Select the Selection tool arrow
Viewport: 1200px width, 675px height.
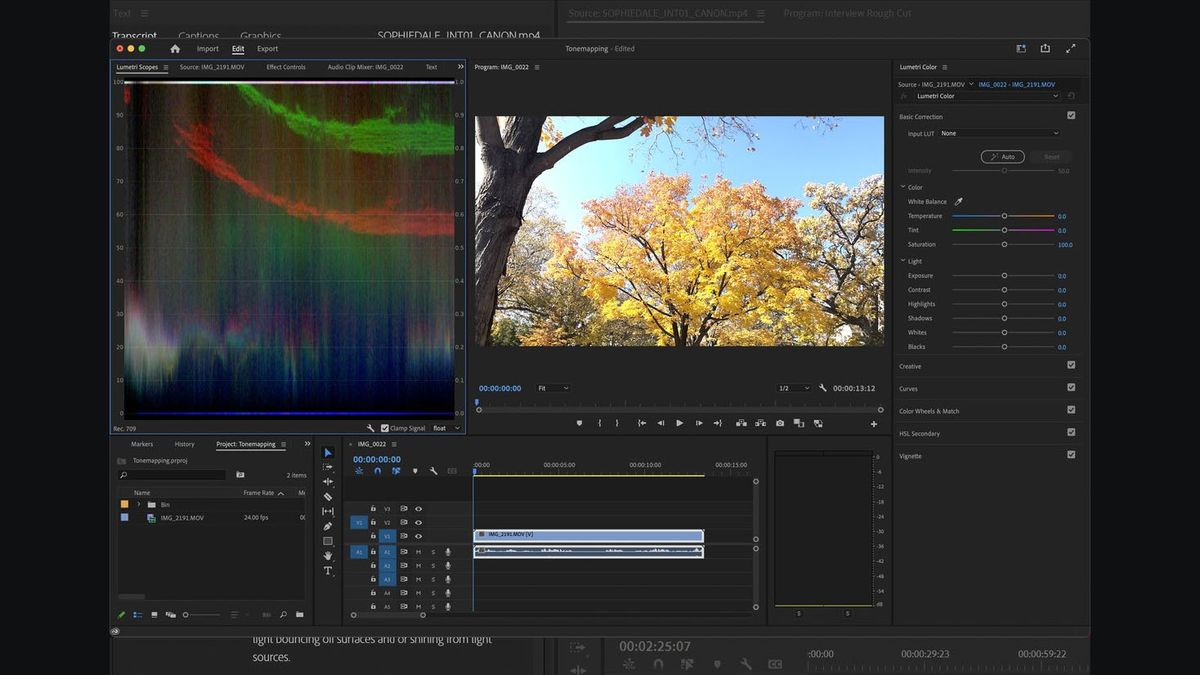[328, 453]
